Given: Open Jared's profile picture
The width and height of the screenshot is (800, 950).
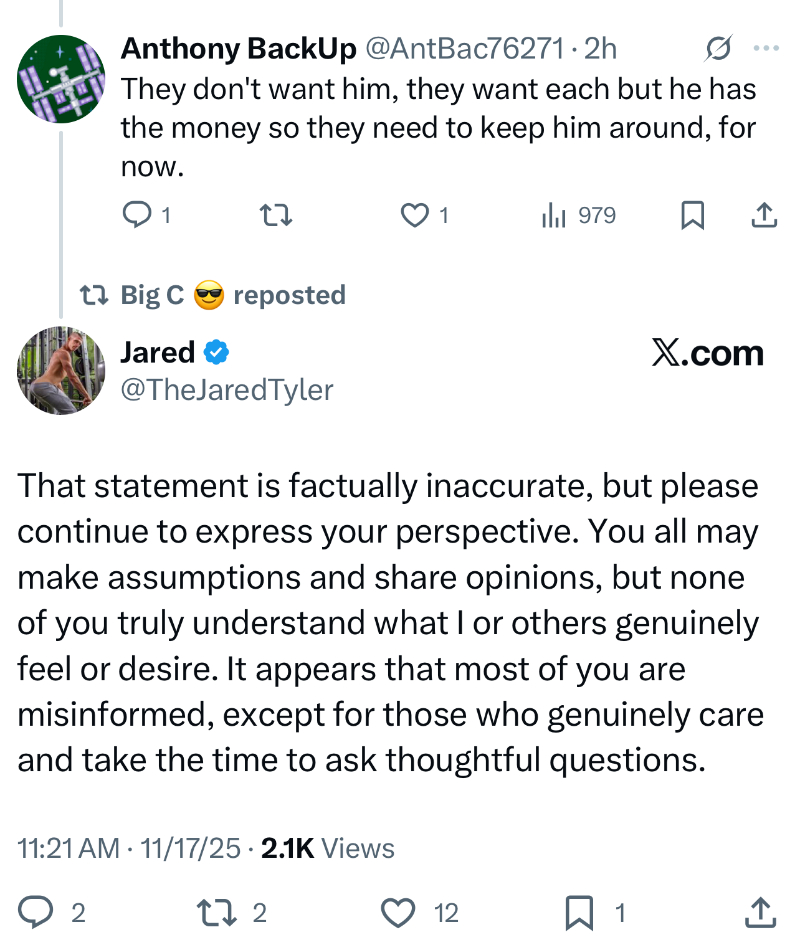Looking at the screenshot, I should (62, 370).
